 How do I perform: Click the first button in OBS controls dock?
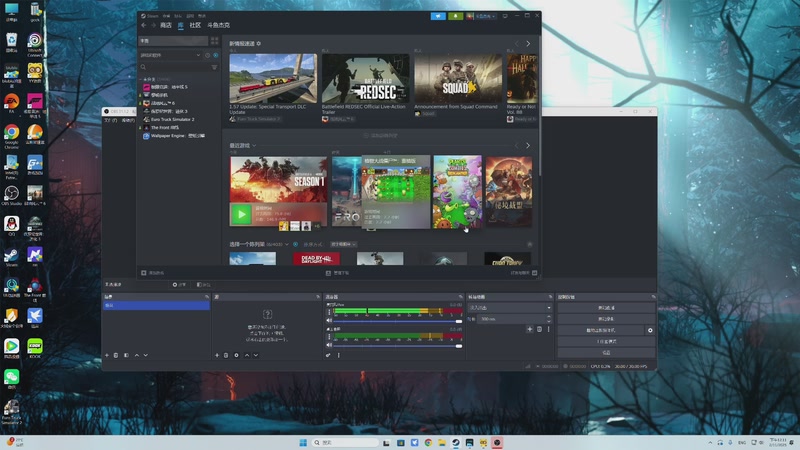(x=606, y=308)
